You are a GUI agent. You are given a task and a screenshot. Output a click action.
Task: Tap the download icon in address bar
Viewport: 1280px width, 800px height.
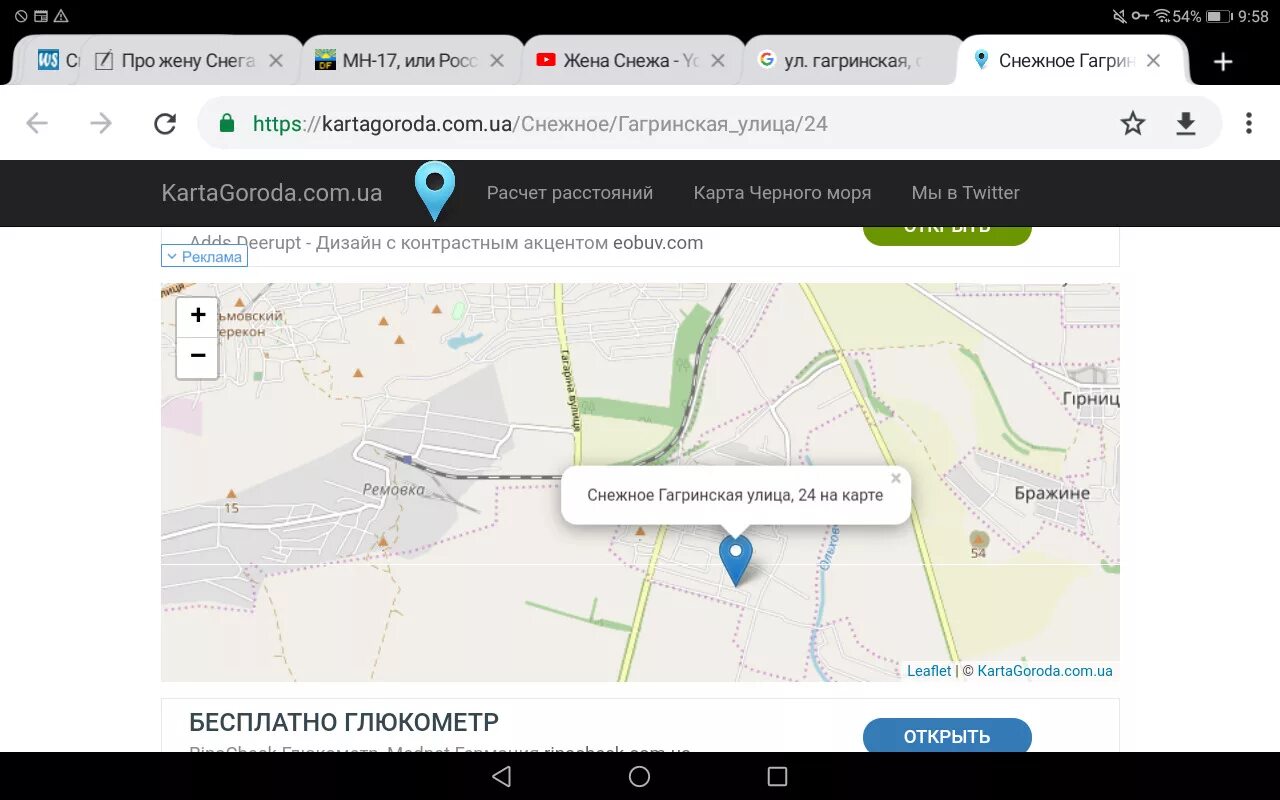click(1186, 123)
